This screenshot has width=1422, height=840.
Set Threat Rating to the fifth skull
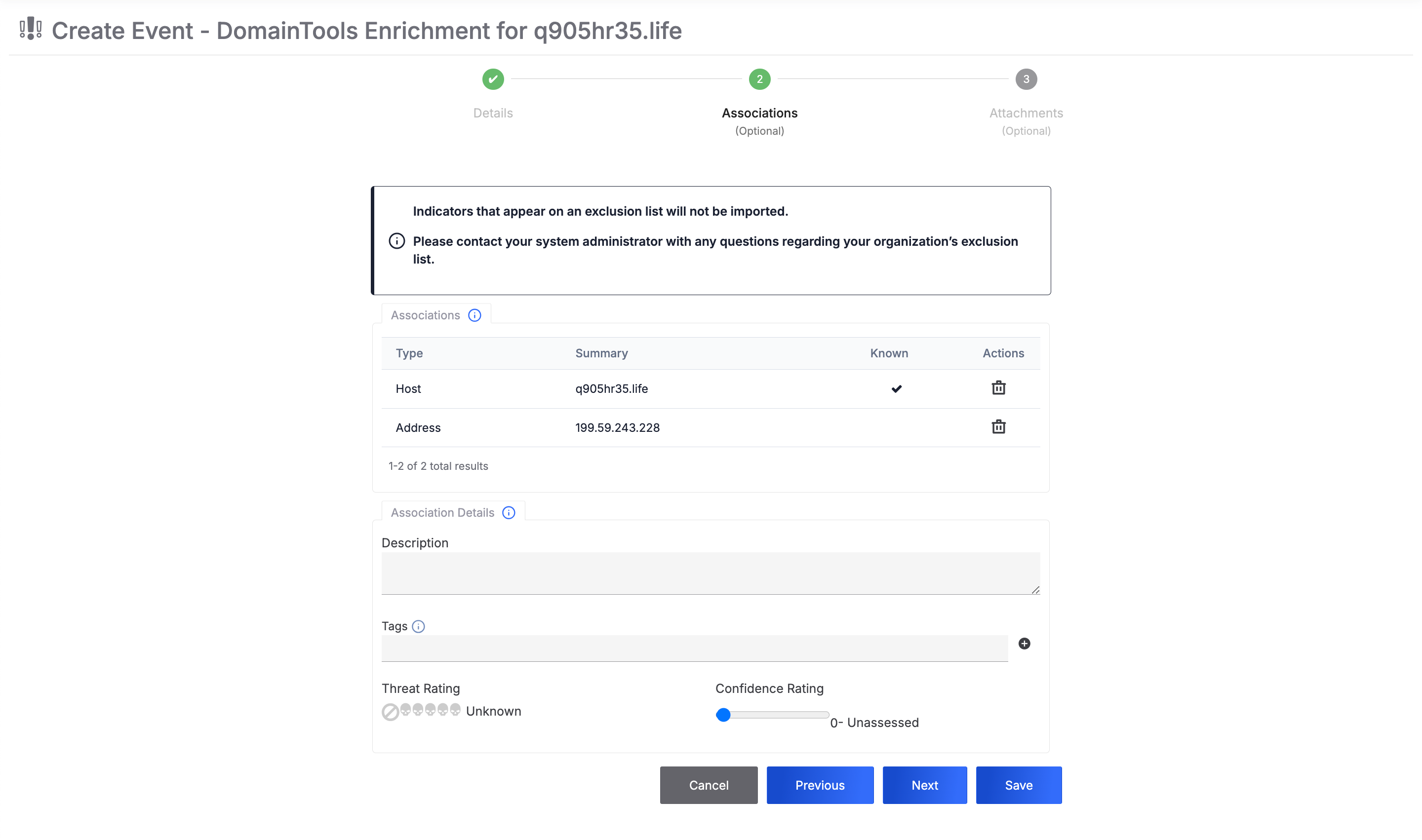point(455,712)
